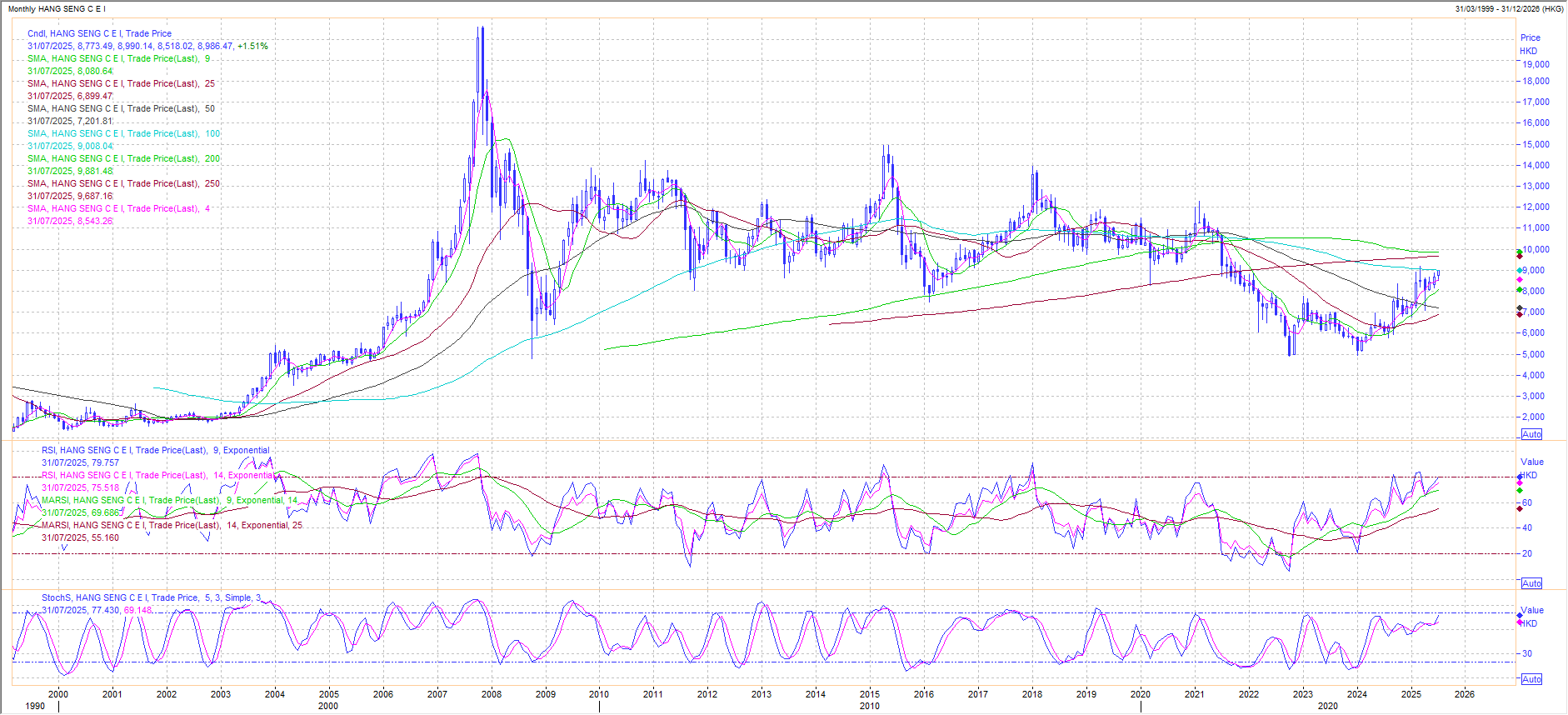Click the 'Monthly HANG SENG C E I' chart title

click(57, 9)
